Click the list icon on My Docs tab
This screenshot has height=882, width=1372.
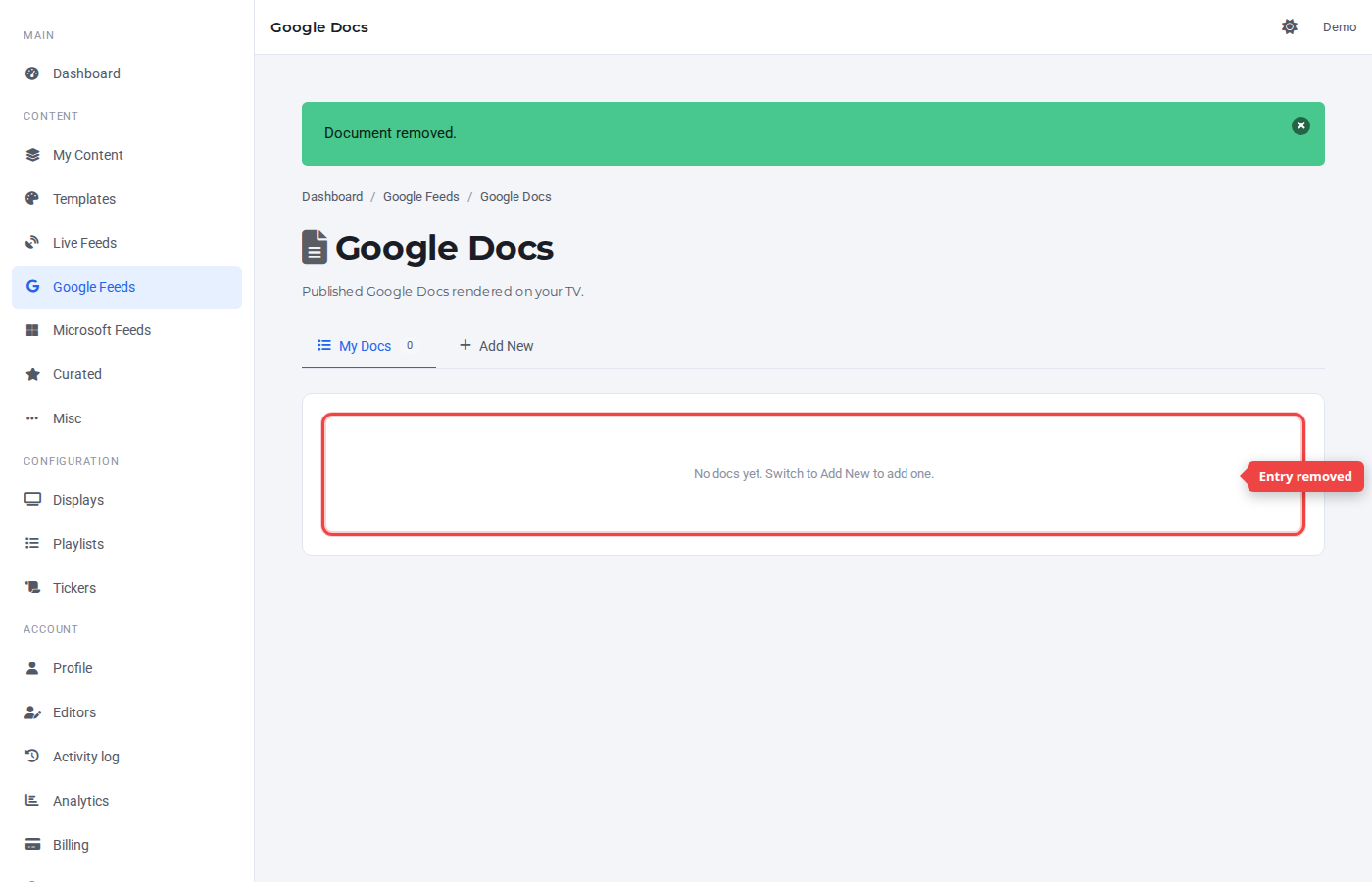(x=324, y=345)
